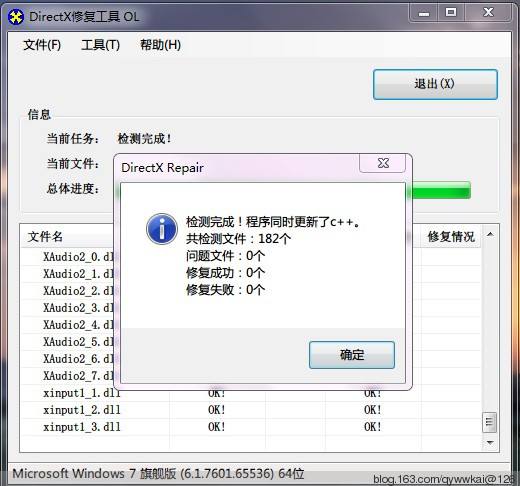
Task: Click the 共检测文件:182个 line in dialog
Action: point(238,239)
